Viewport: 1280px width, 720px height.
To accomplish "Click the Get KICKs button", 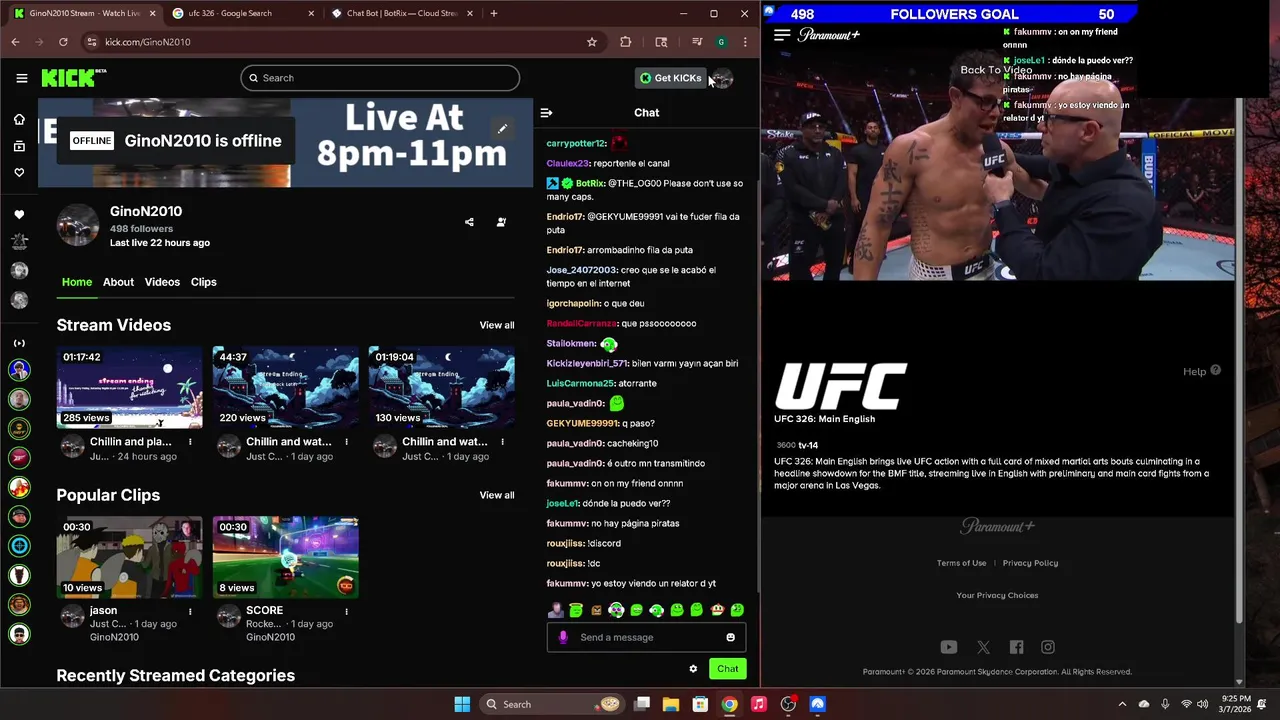I will pos(671,78).
